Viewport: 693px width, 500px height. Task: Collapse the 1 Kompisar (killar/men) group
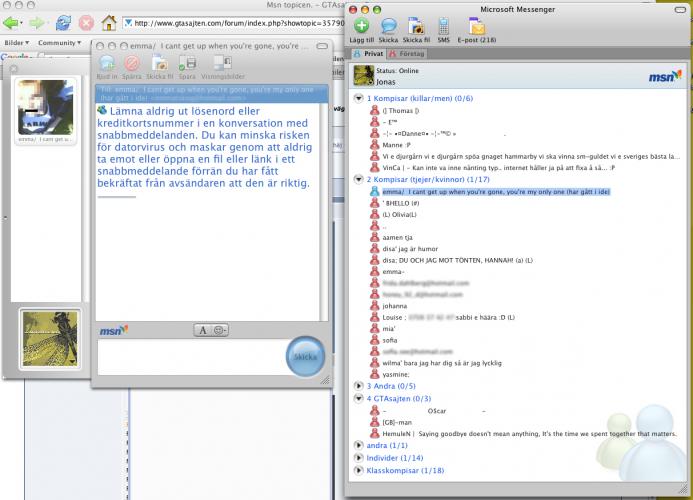tap(359, 98)
